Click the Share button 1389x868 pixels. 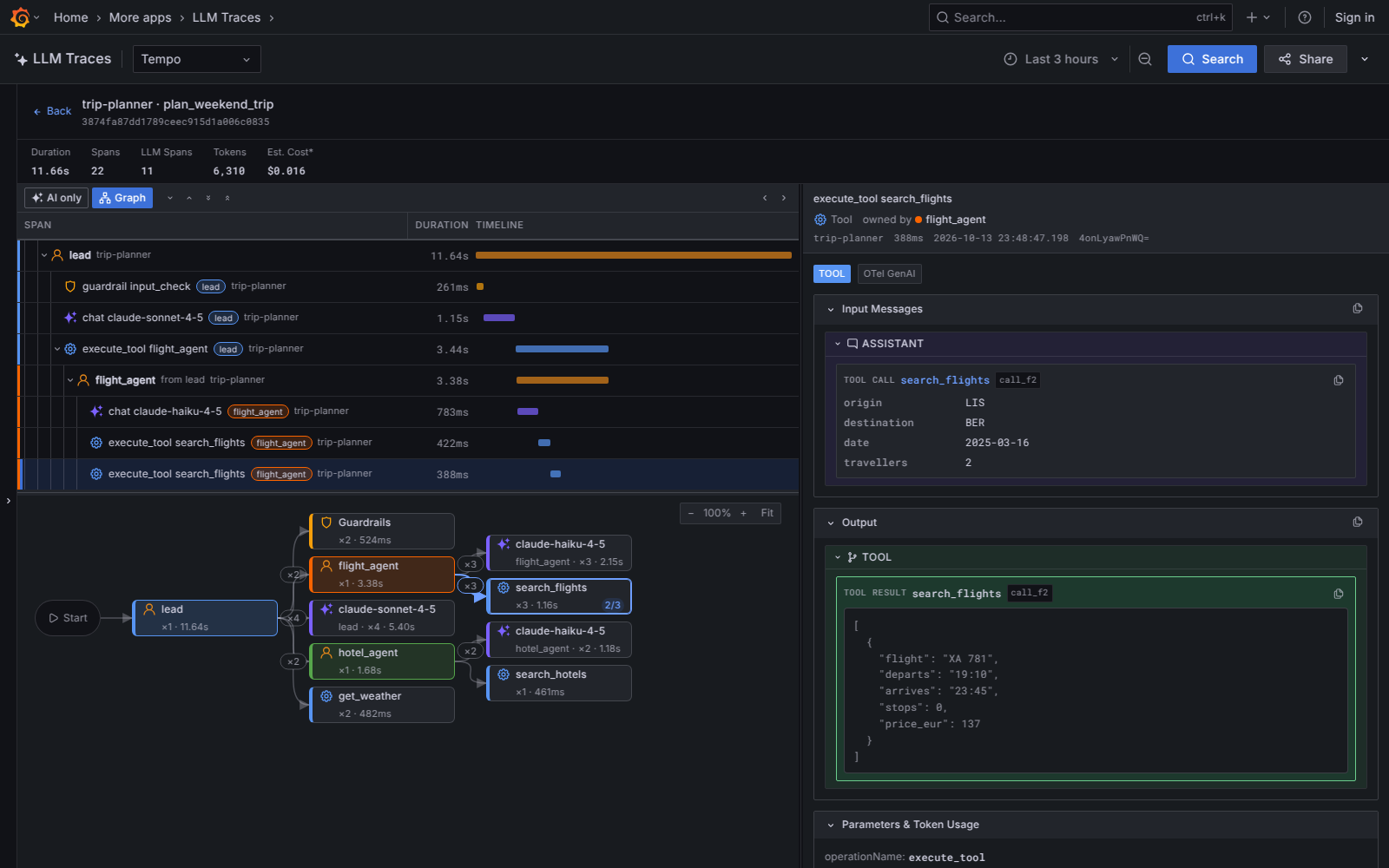point(1306,59)
